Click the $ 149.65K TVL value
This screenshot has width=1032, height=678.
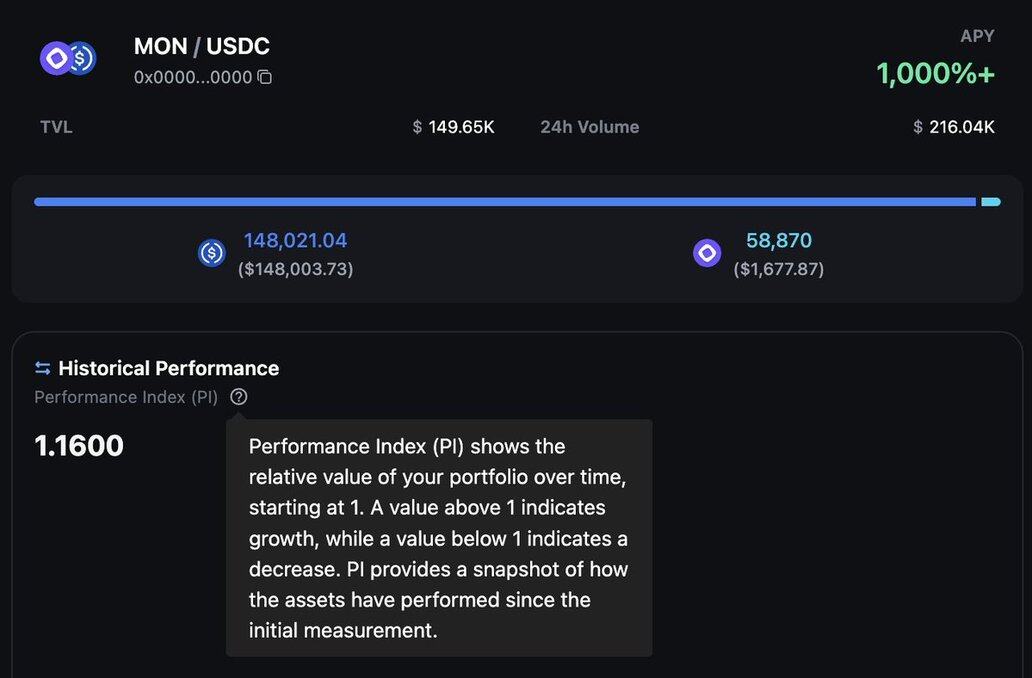454,127
